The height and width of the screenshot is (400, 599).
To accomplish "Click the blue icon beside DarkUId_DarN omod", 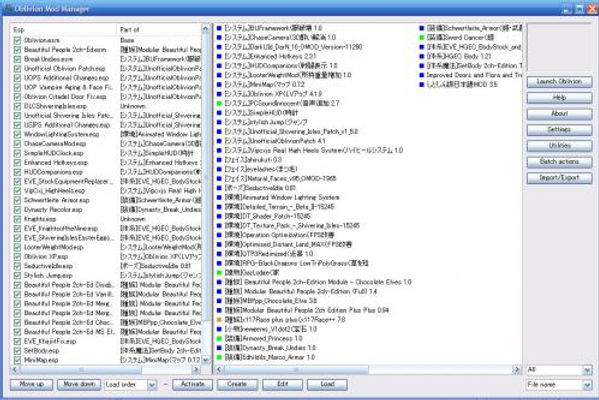I will coord(219,47).
